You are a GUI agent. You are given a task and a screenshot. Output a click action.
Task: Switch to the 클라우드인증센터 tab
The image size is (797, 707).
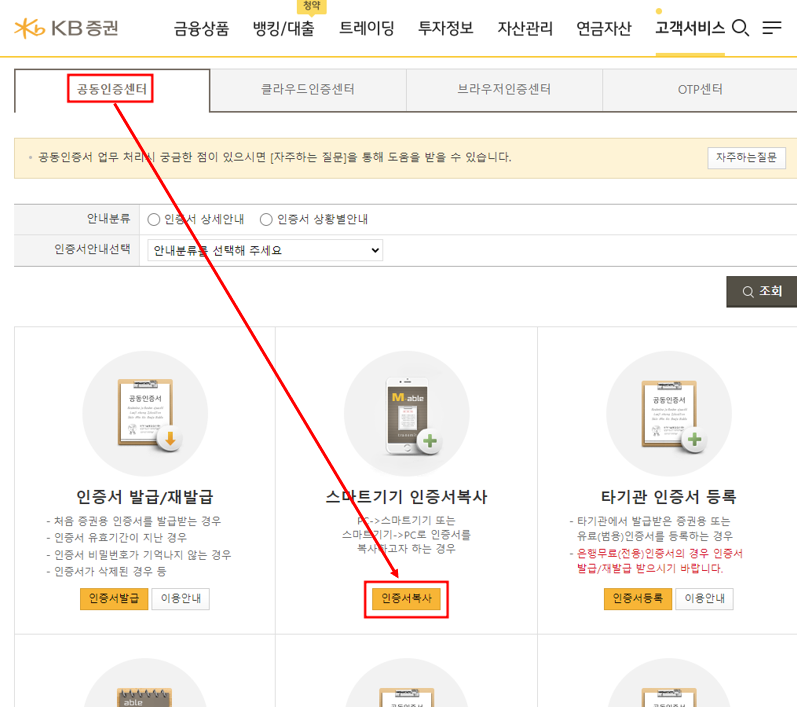308,89
